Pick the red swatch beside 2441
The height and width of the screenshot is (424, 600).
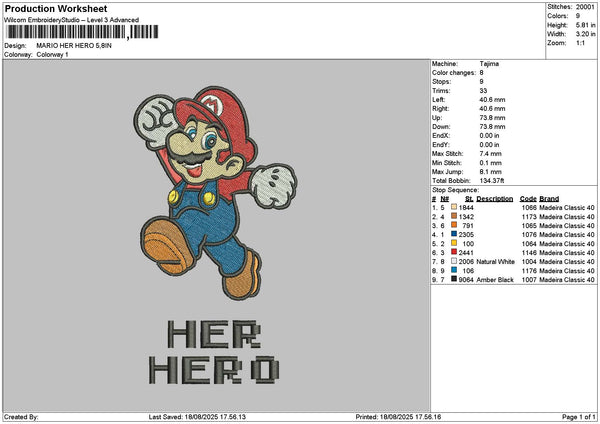pyautogui.click(x=454, y=252)
